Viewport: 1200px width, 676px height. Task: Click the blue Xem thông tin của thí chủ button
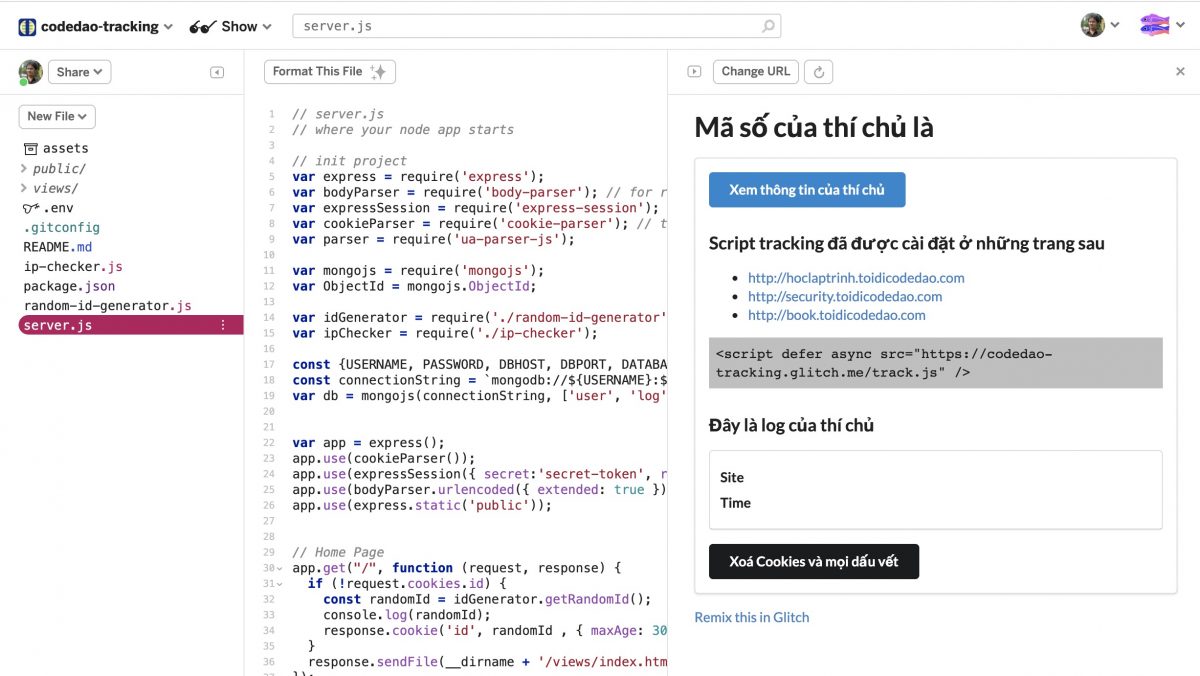tap(806, 190)
